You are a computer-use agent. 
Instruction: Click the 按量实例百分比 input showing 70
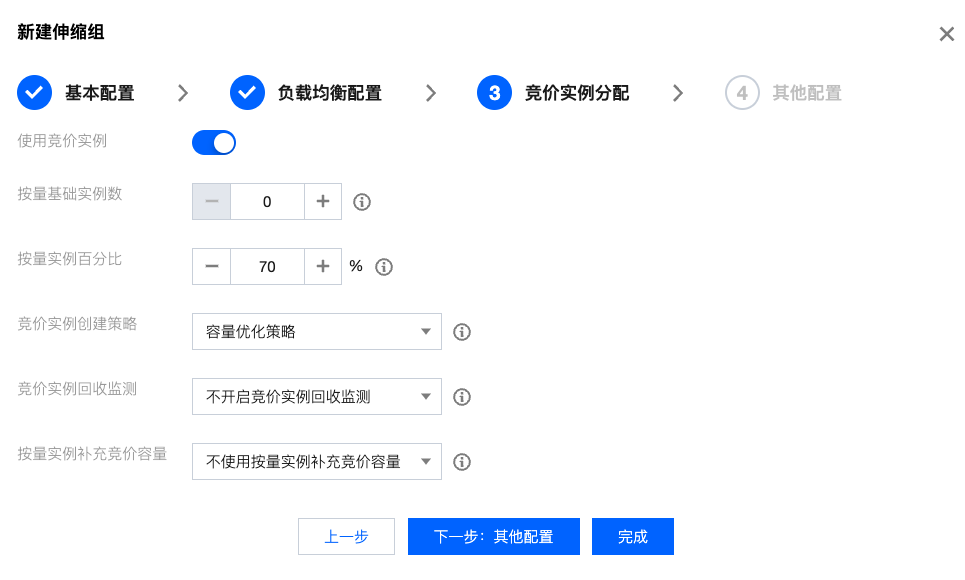[x=267, y=267]
